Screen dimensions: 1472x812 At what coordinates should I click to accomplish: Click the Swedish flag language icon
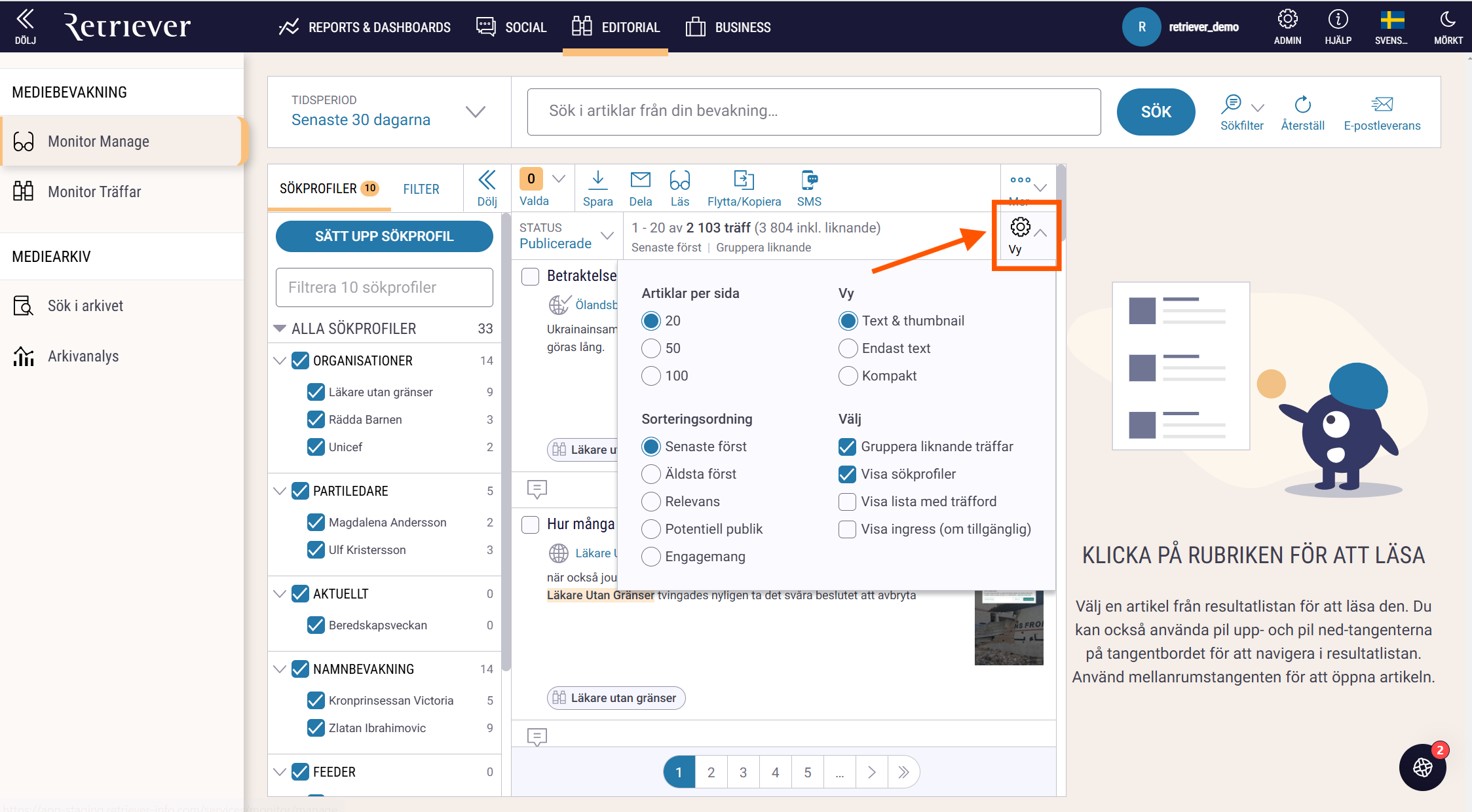click(x=1391, y=20)
